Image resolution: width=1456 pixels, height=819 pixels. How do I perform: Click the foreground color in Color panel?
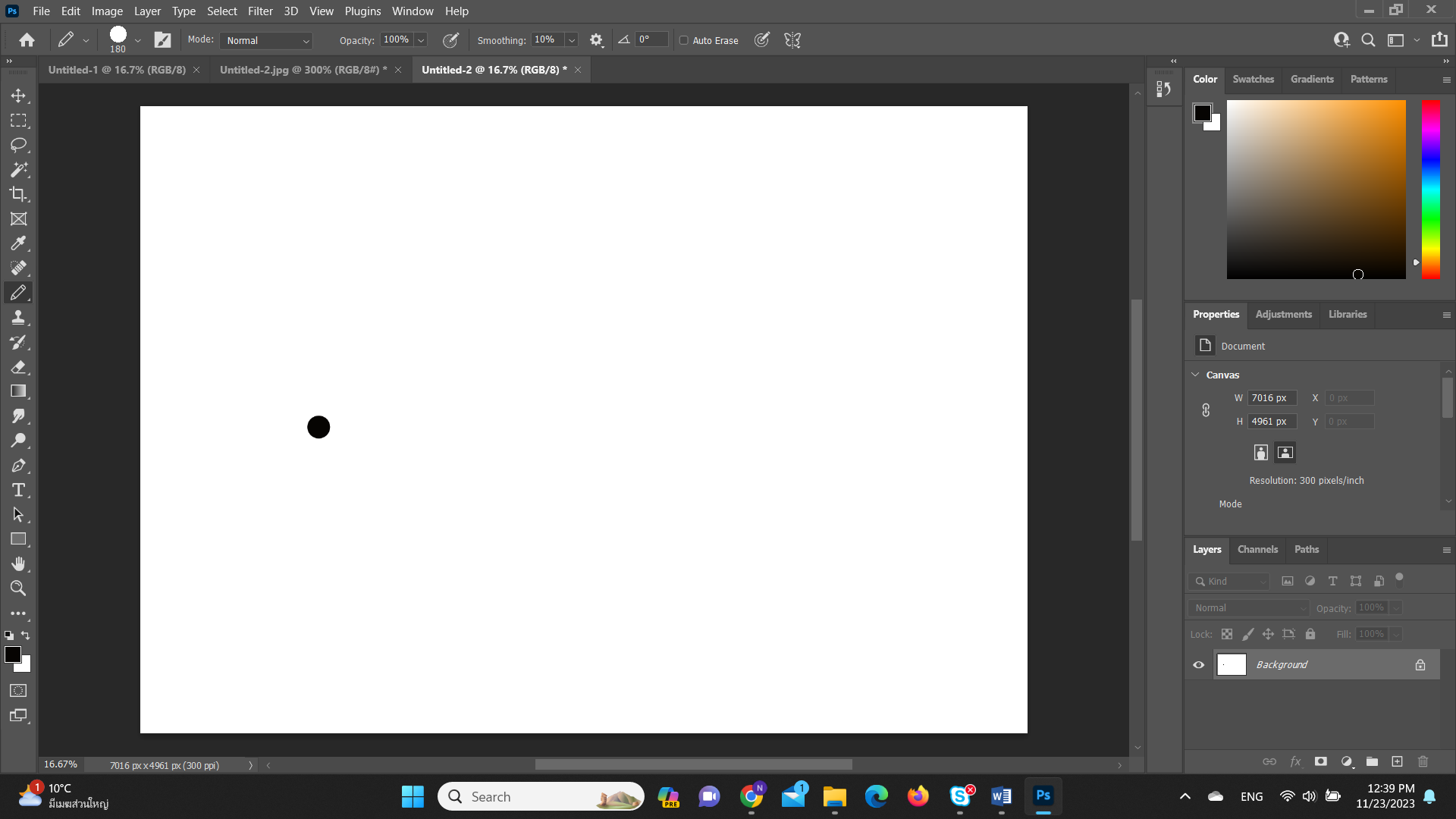point(1202,113)
